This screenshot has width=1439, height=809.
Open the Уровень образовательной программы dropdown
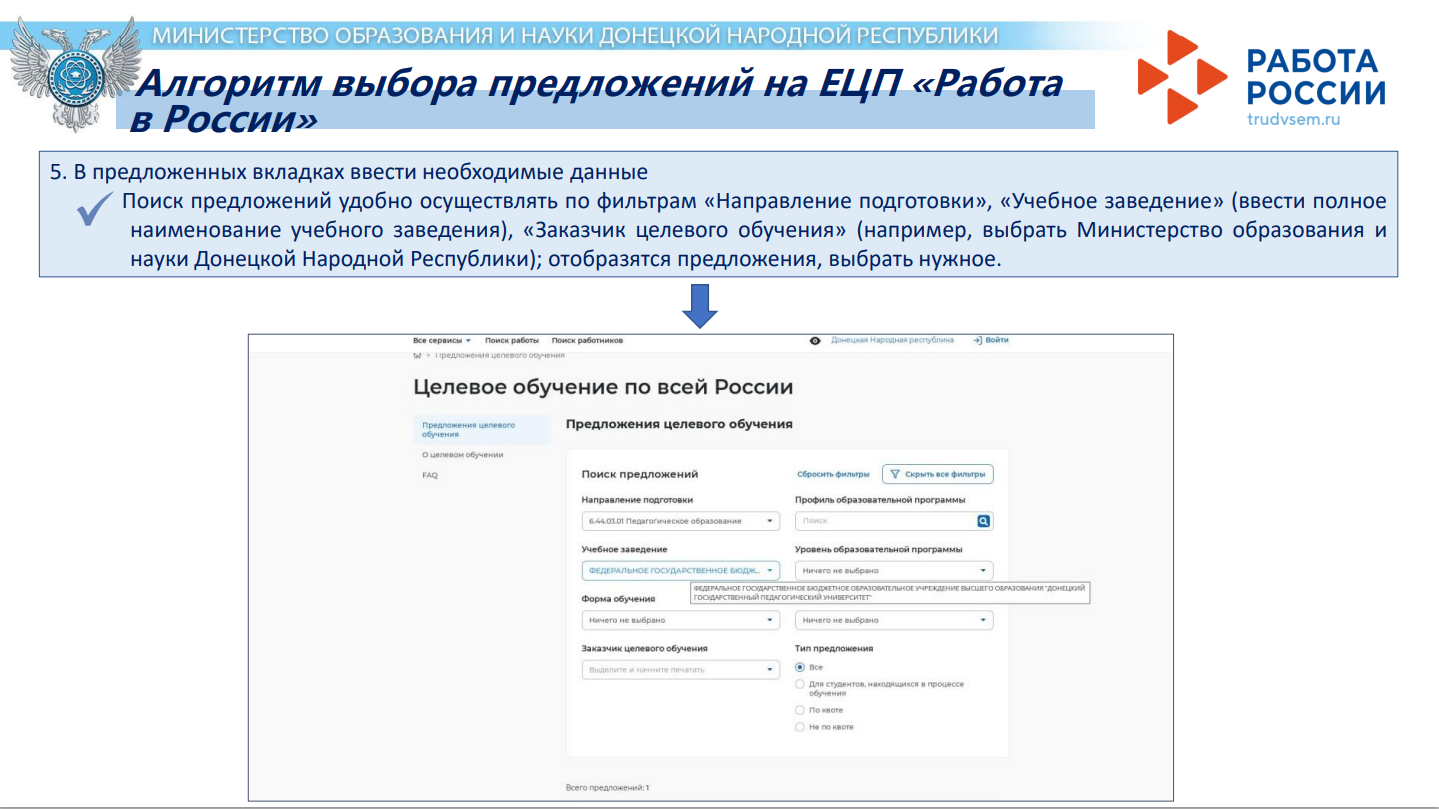894,571
